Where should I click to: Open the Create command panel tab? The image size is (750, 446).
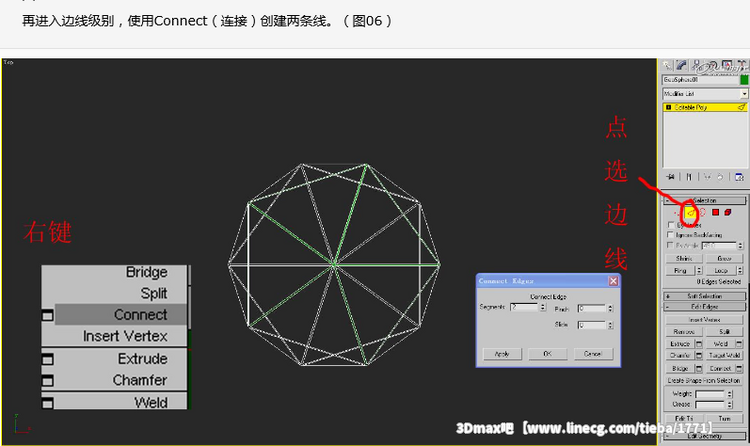click(666, 66)
